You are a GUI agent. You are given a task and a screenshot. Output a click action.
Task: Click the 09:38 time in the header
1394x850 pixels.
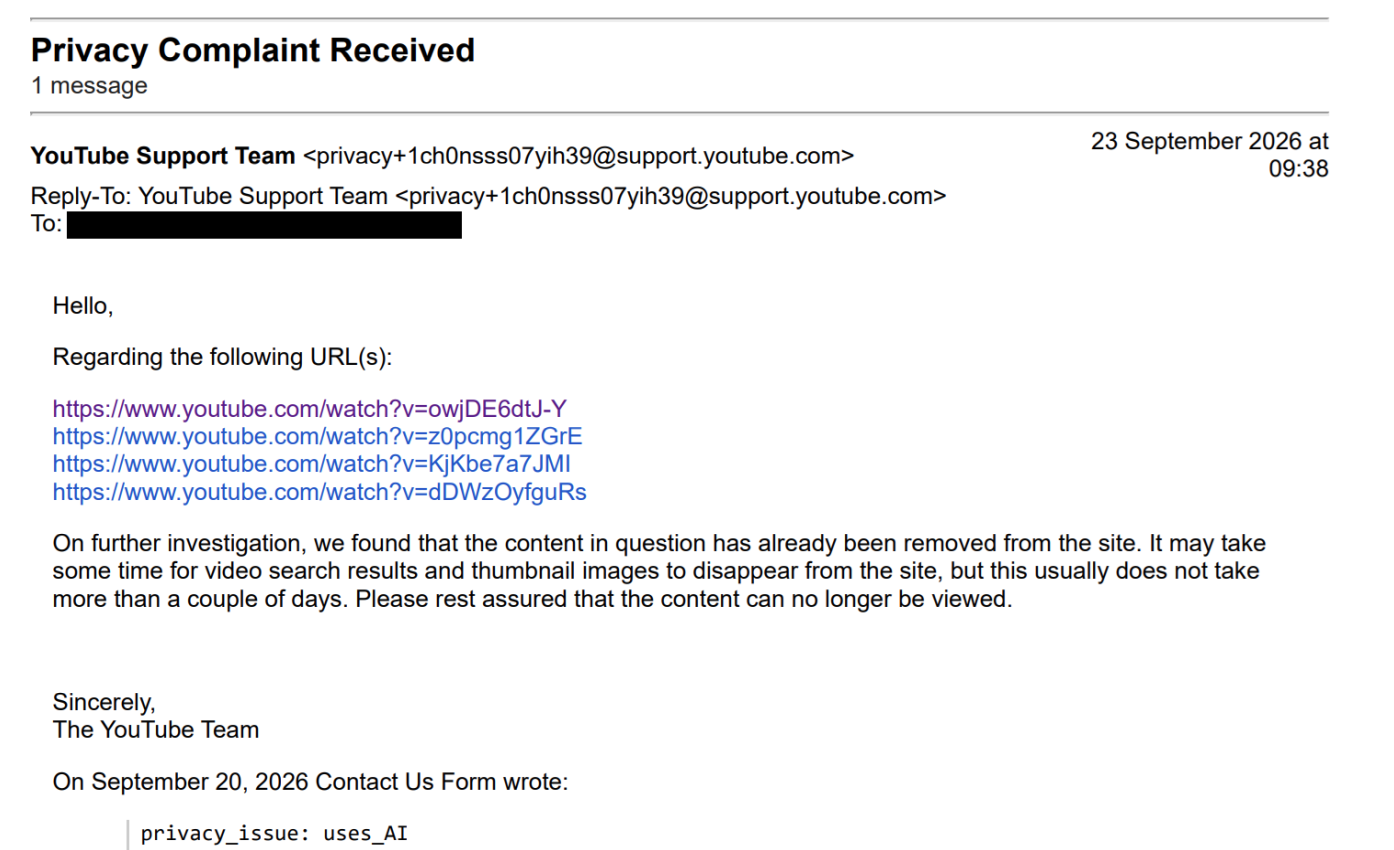[x=1298, y=169]
